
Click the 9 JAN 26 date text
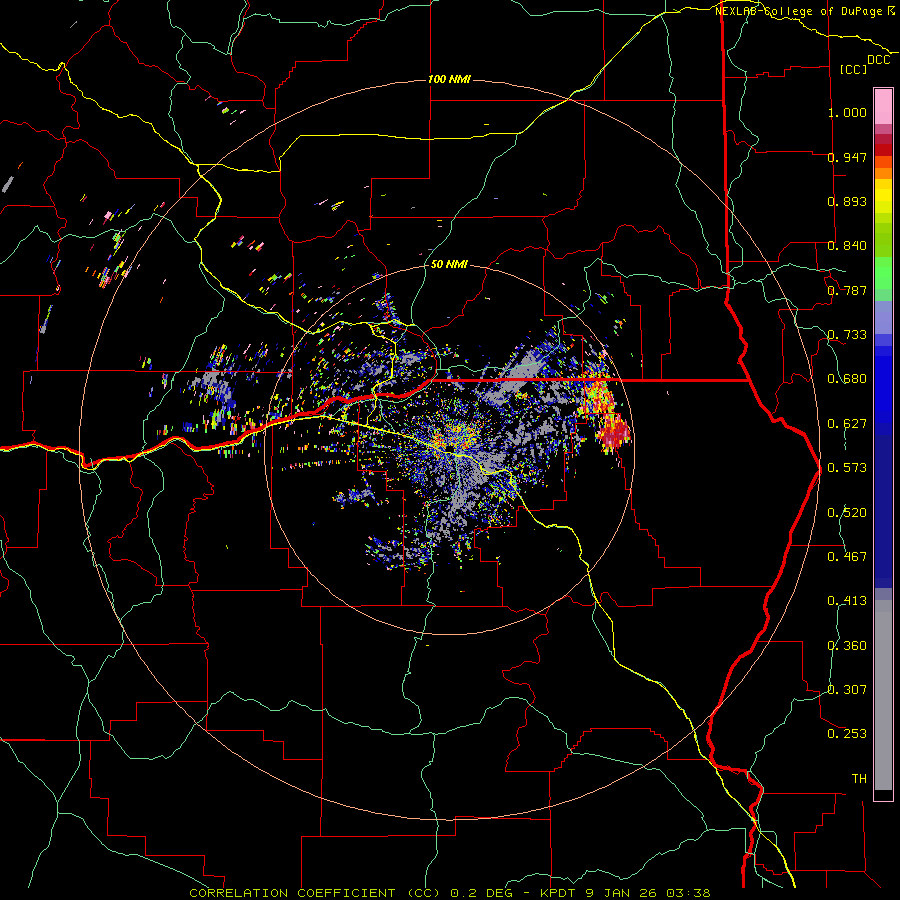623,893
